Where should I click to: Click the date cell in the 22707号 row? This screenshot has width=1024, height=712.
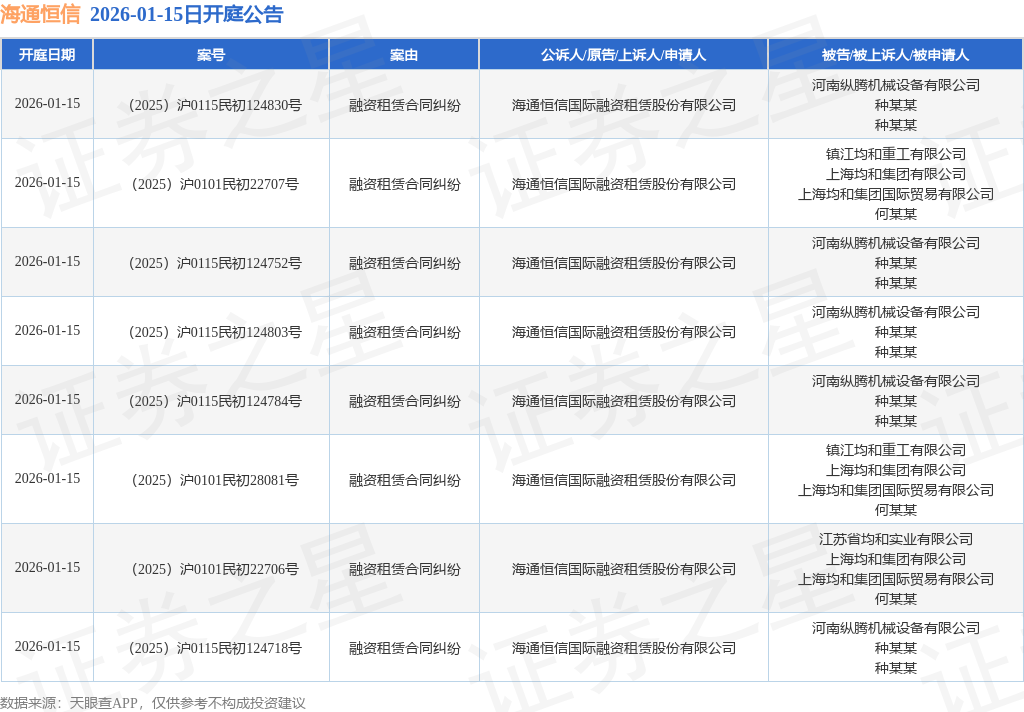pos(47,182)
